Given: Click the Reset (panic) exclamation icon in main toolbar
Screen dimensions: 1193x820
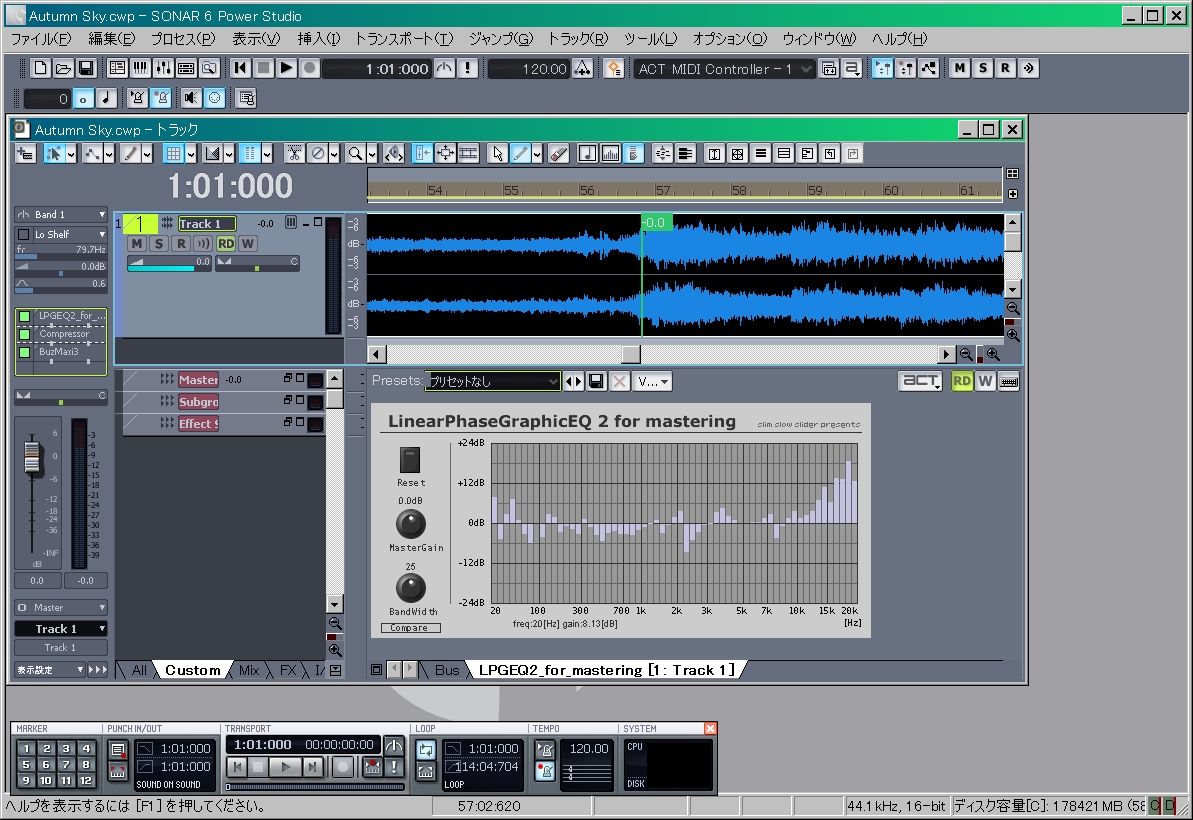Looking at the screenshot, I should pos(467,68).
